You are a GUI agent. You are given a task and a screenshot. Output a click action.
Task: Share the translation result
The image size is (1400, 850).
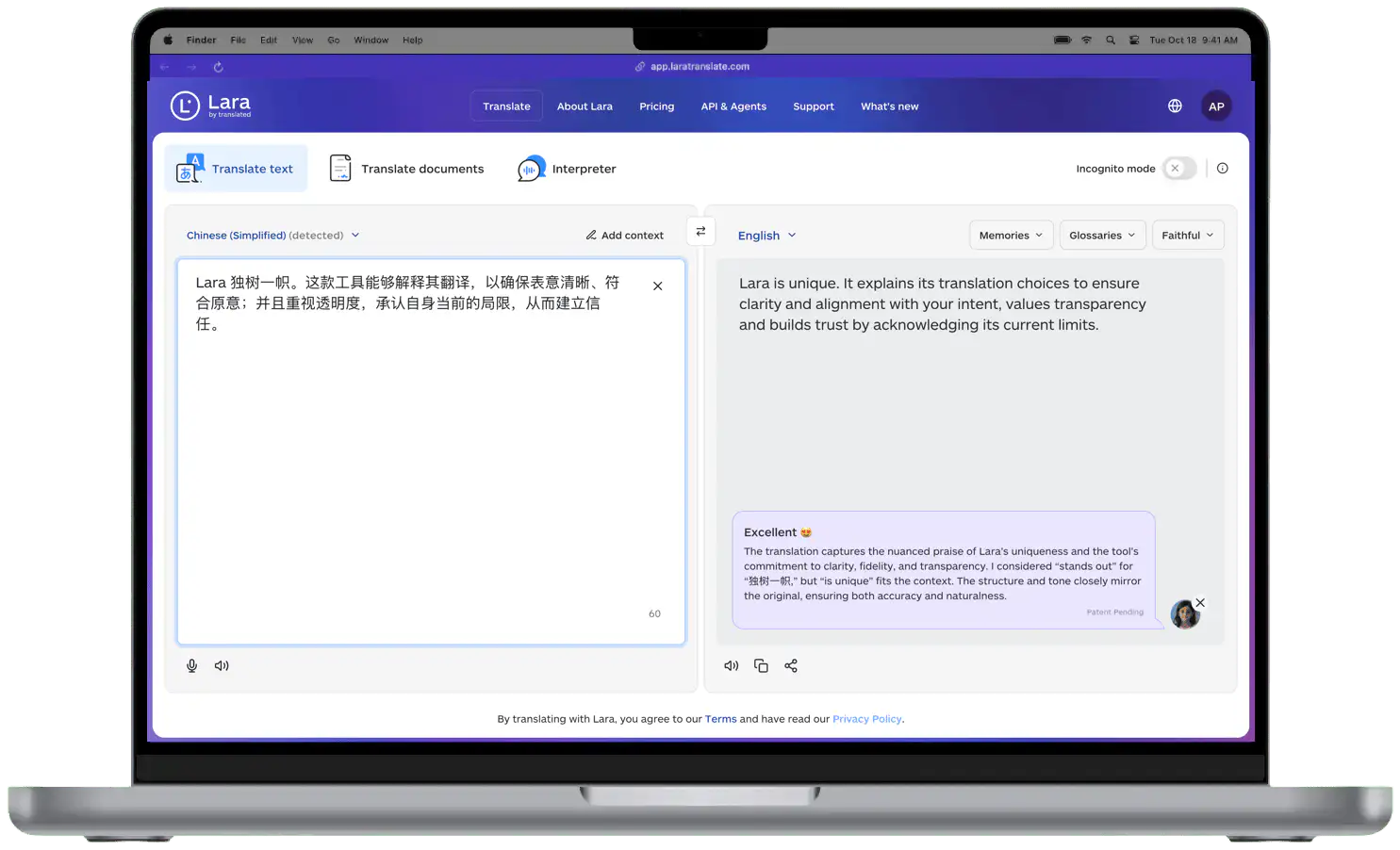coord(791,666)
